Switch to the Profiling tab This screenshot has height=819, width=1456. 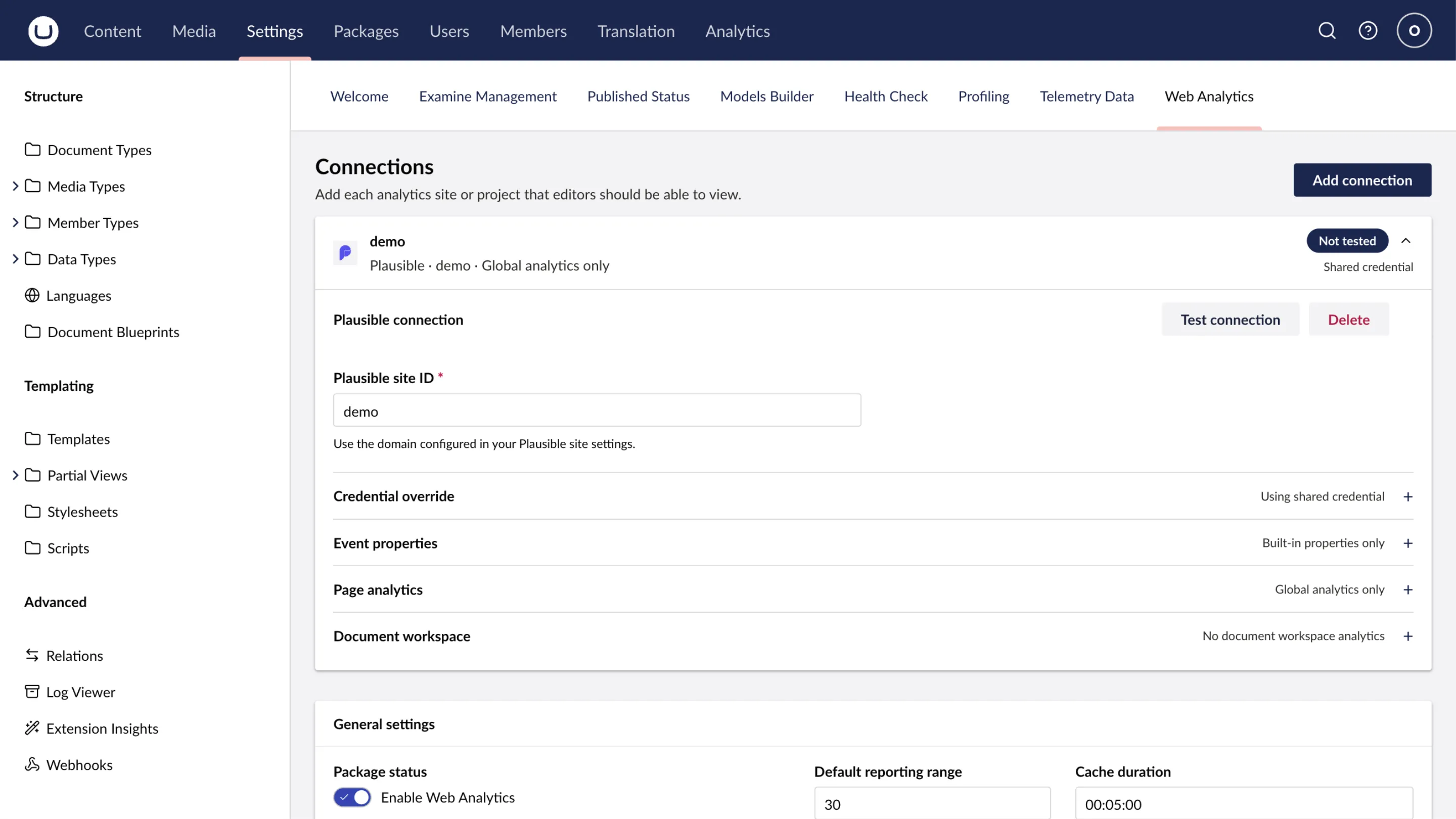coord(983,96)
